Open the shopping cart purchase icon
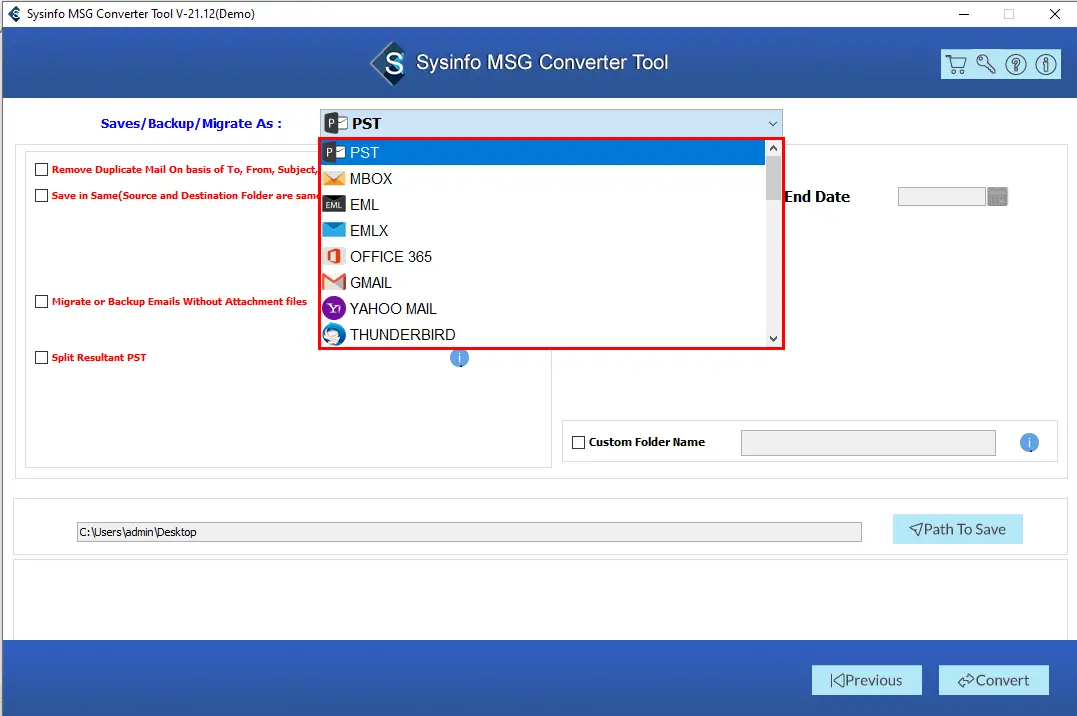Screen dimensions: 1077x716 [x=955, y=65]
